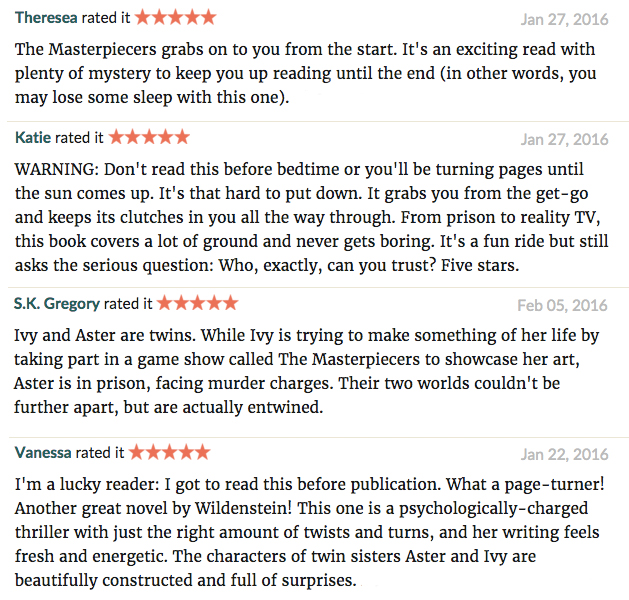629x600 pixels.
Task: Click Vanessa's review text about lucky reader
Action: coord(310,532)
